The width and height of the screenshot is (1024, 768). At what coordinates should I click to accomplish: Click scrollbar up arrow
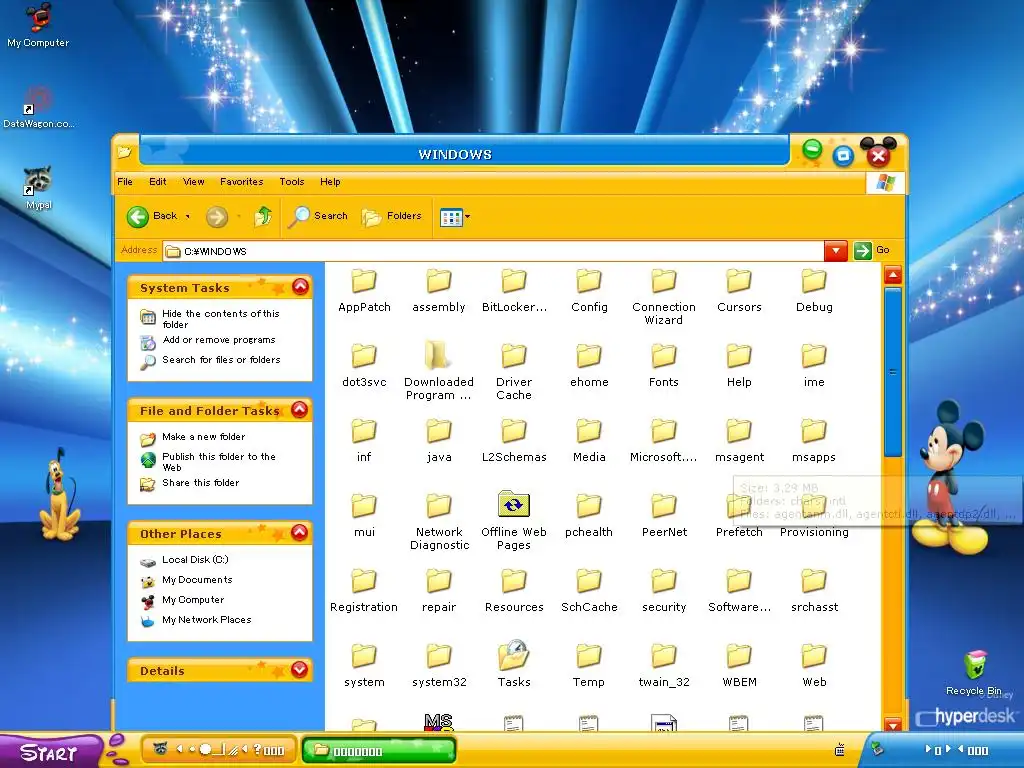pyautogui.click(x=893, y=275)
